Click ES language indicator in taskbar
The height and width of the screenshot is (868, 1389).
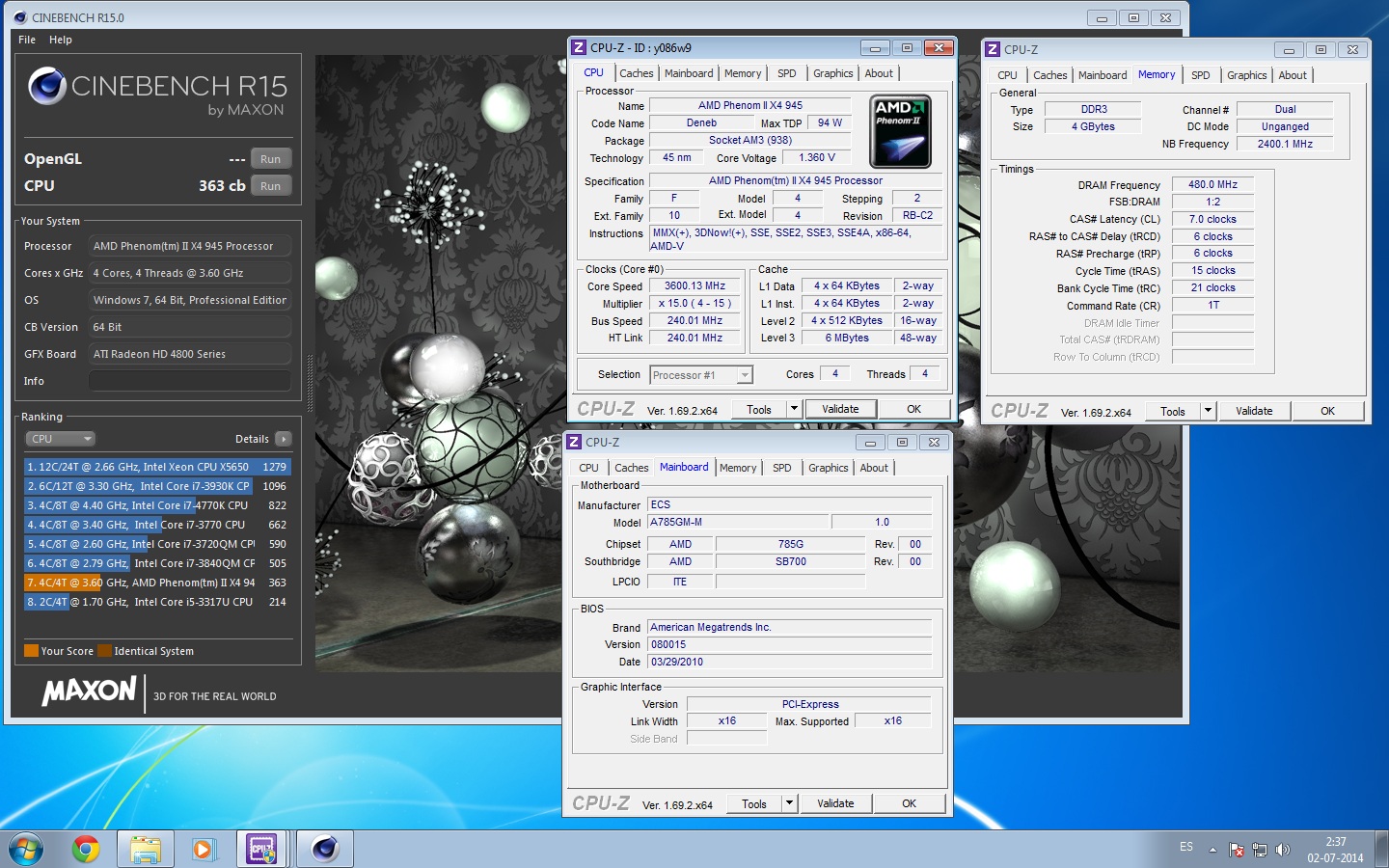tap(1186, 848)
